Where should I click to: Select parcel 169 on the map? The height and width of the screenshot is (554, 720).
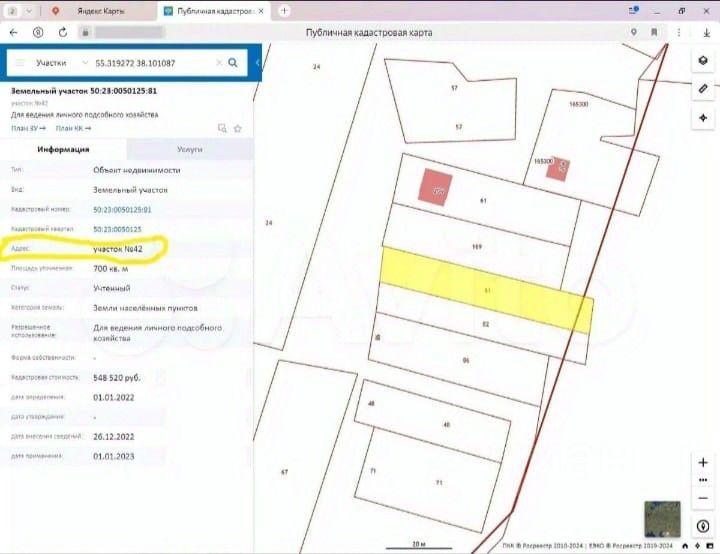pos(477,247)
